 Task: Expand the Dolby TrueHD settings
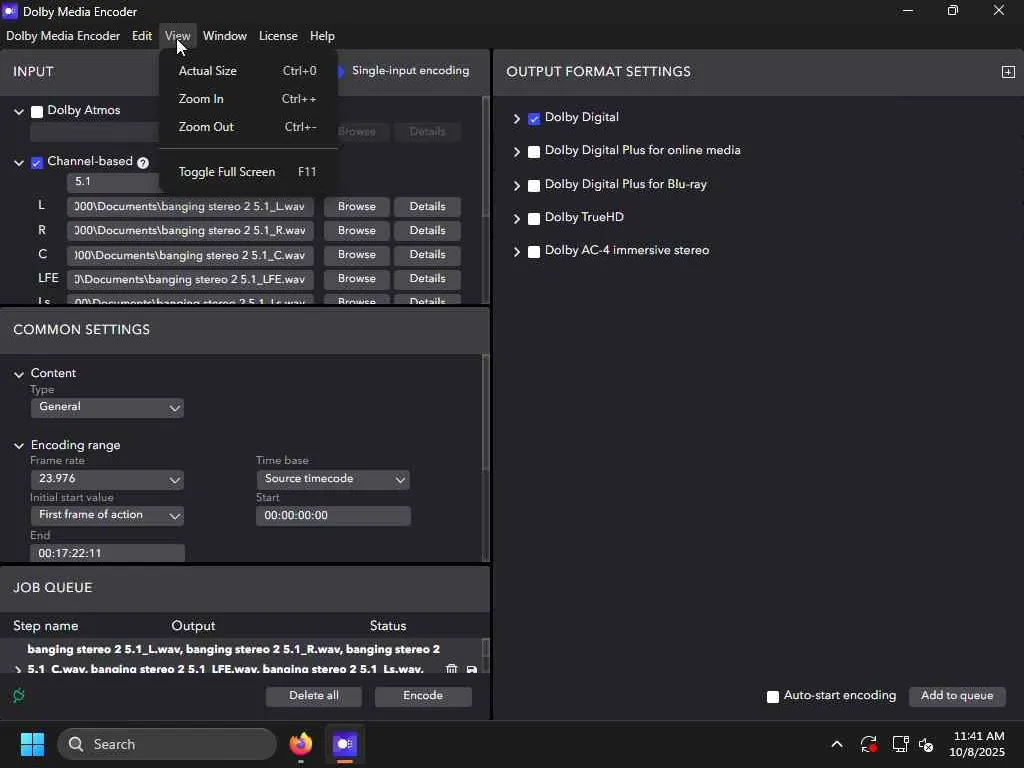point(517,218)
